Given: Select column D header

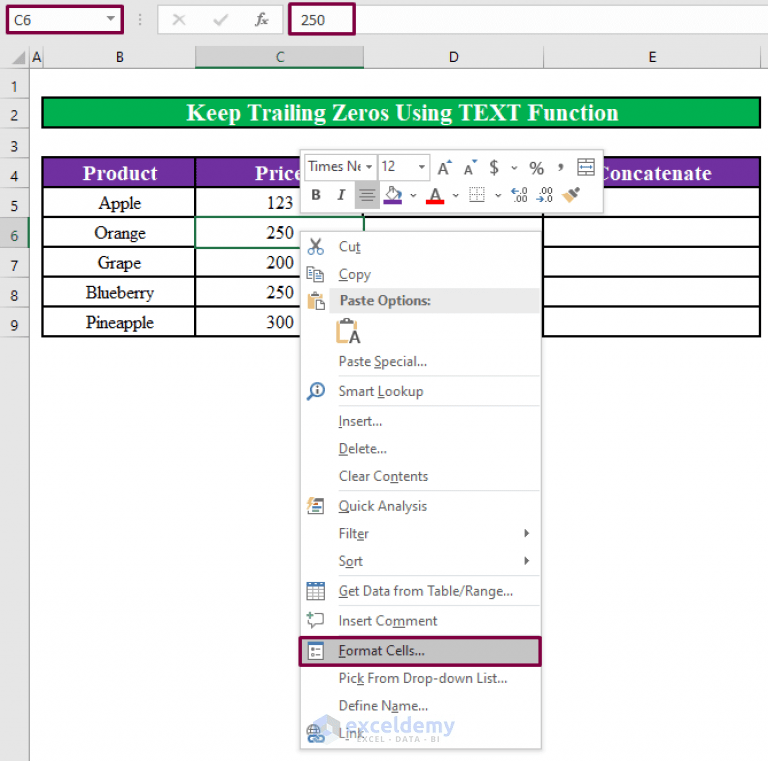Looking at the screenshot, I should [x=454, y=57].
